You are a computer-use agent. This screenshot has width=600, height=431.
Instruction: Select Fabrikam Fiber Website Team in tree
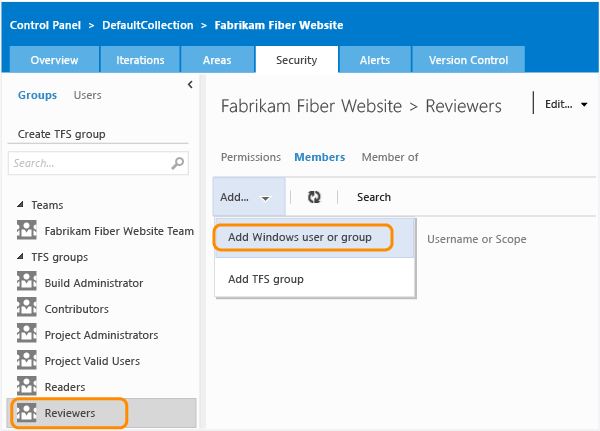click(119, 231)
